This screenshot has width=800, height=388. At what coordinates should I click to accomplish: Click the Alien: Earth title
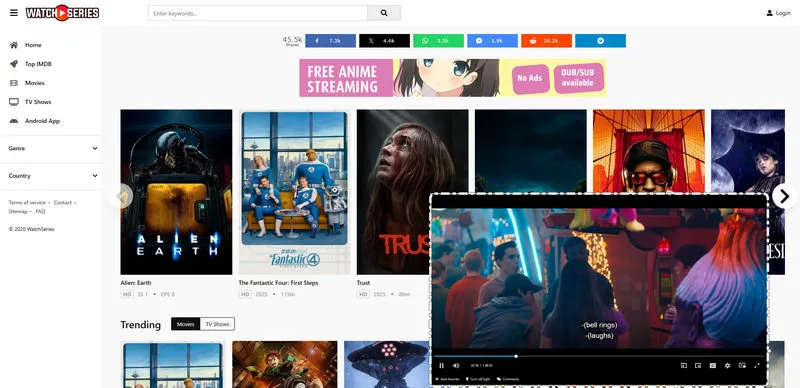136,283
